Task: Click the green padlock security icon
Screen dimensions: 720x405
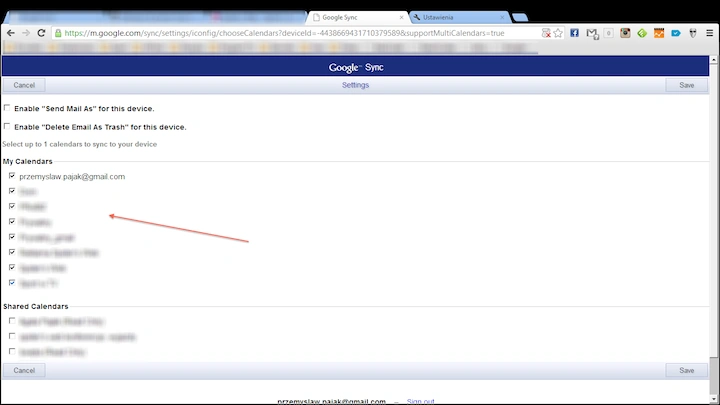Action: tap(58, 33)
